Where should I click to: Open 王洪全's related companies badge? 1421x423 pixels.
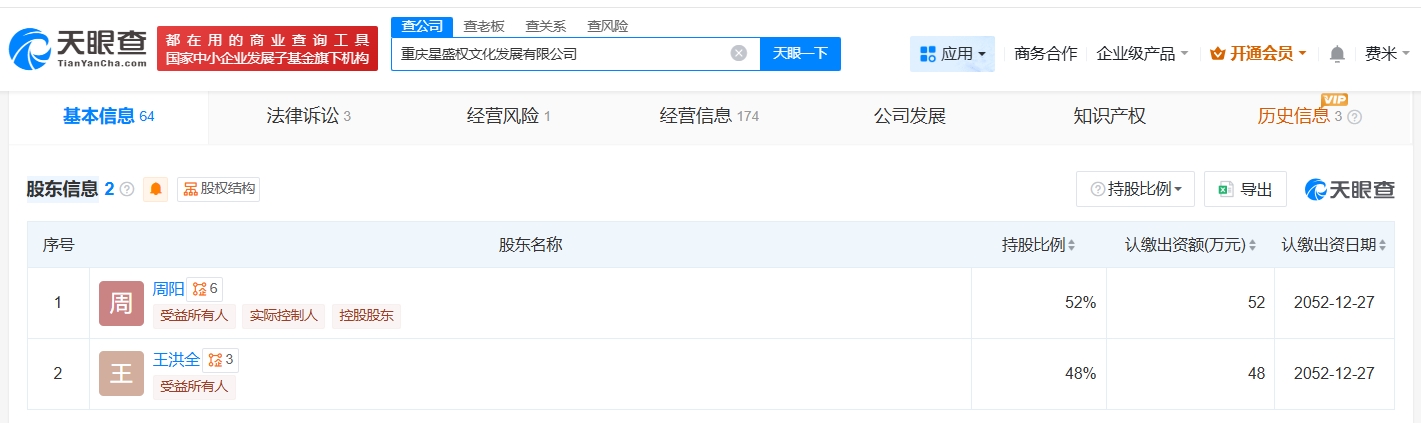tap(220, 360)
